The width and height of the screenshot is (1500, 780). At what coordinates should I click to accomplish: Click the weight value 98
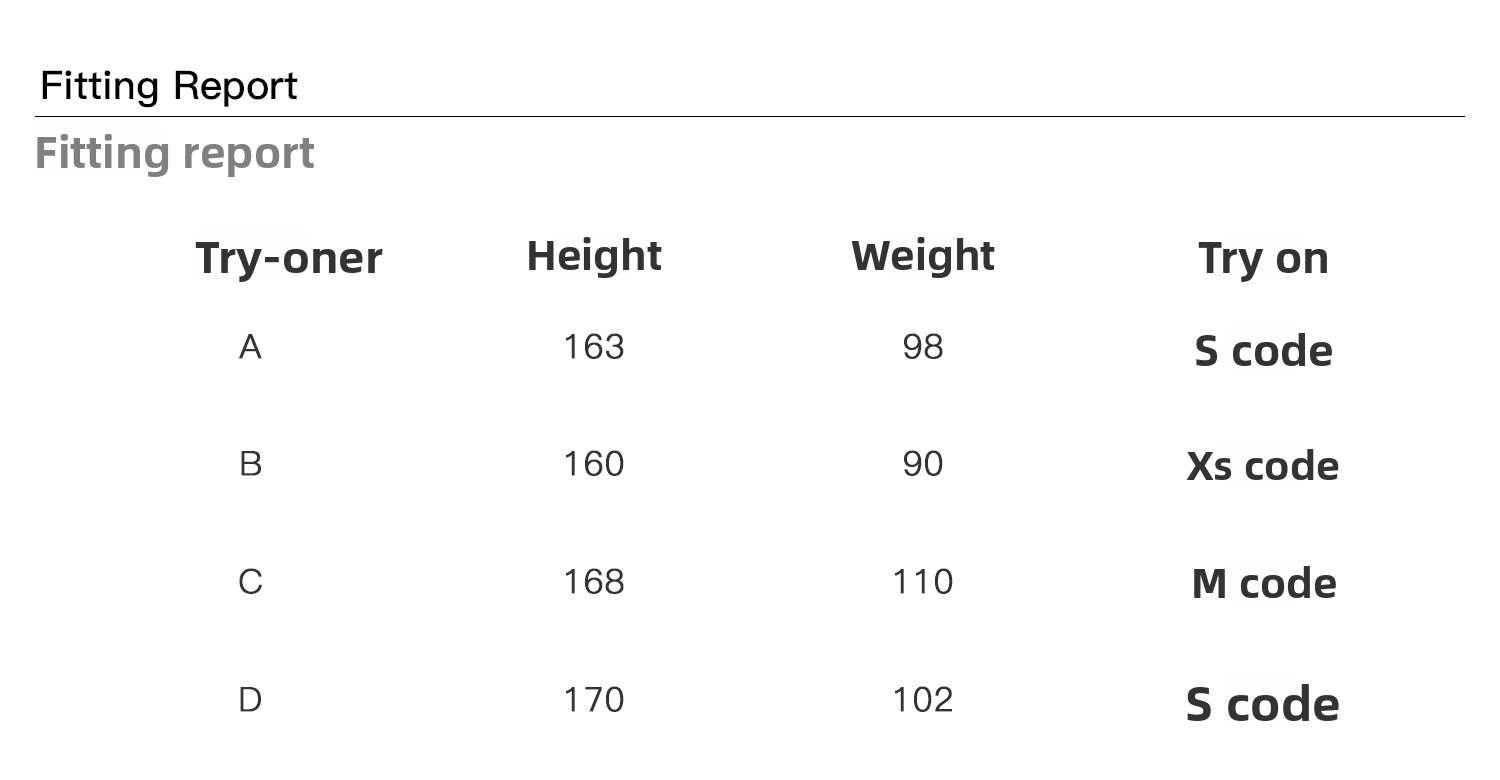point(922,347)
